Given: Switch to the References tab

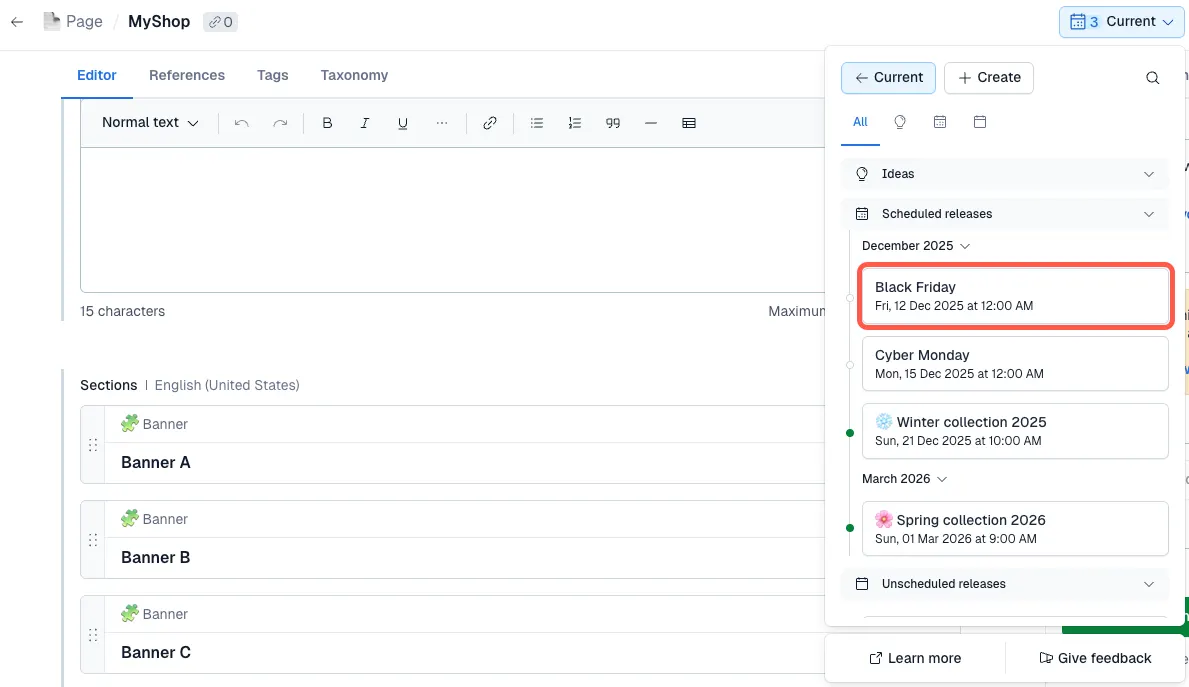Looking at the screenshot, I should point(187,75).
